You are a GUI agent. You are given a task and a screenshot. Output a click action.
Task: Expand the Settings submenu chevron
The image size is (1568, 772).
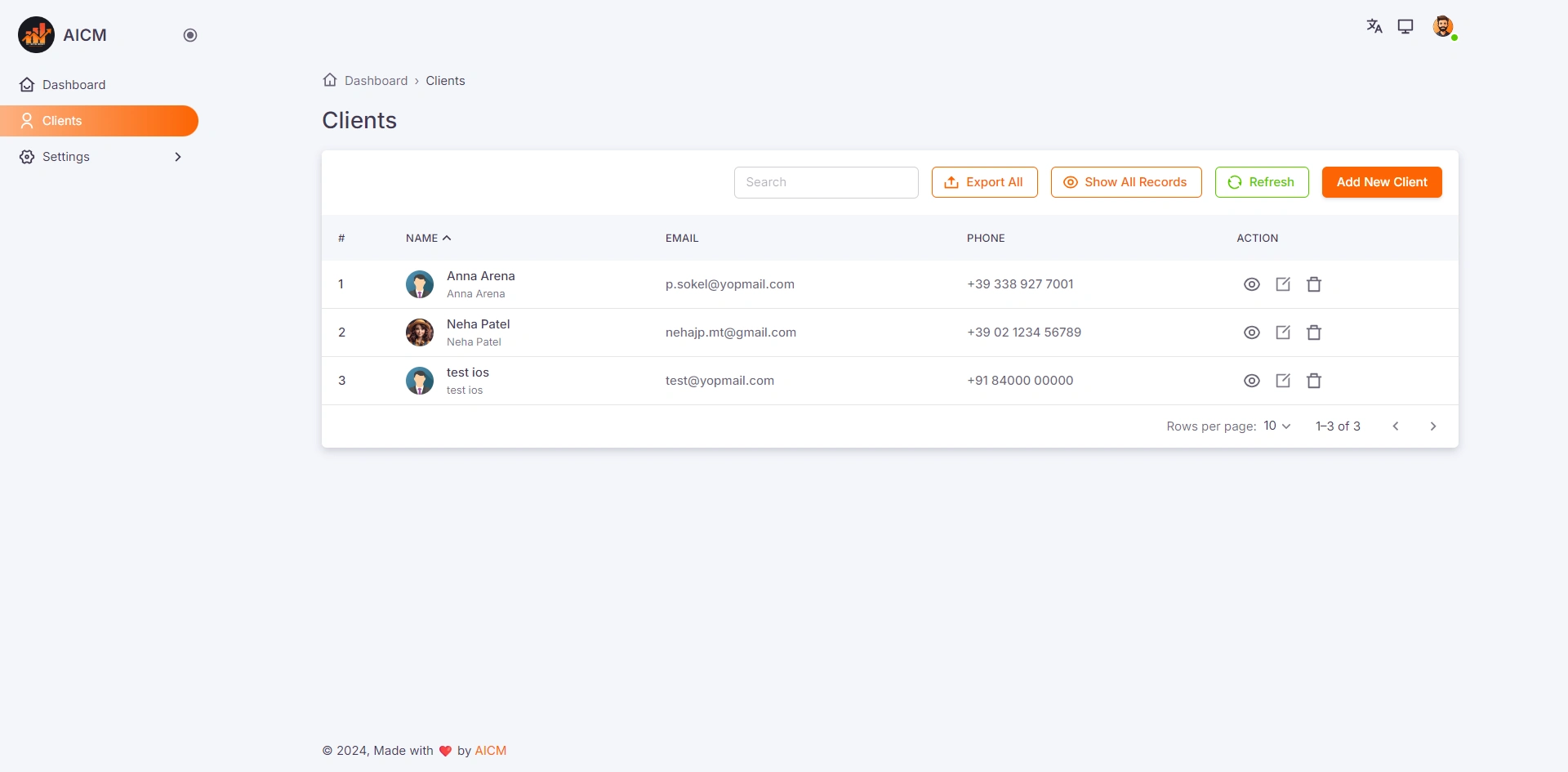(x=178, y=157)
